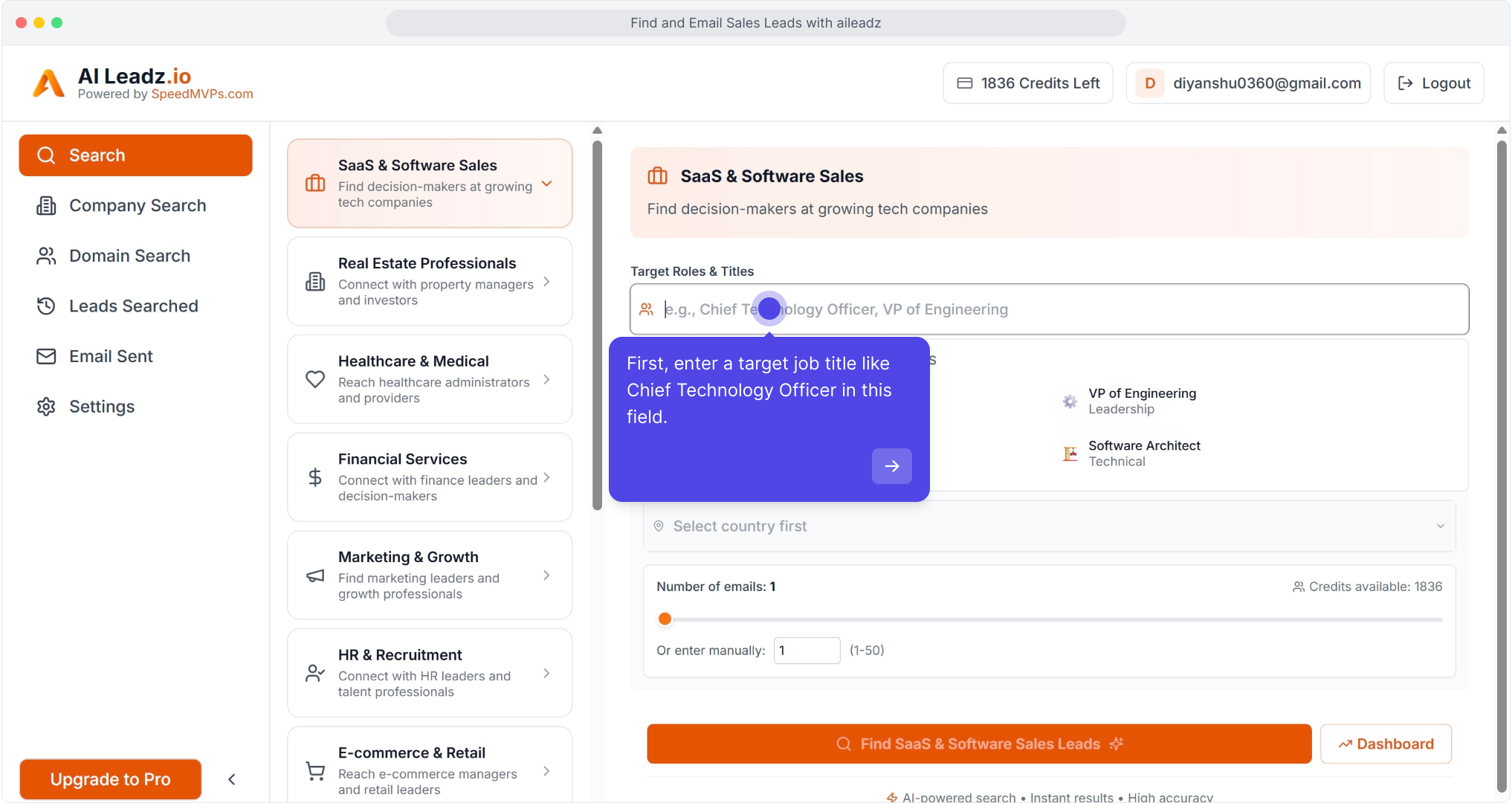Click the megaphone Marketing & Growth icon
Viewport: 1512px width, 803px height.
click(315, 575)
